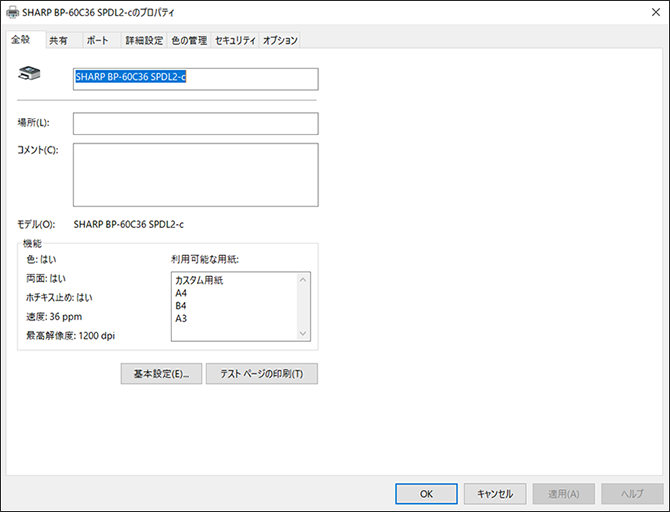Click テスト ページの印刷(T) button
670x512 pixels.
pos(262,374)
